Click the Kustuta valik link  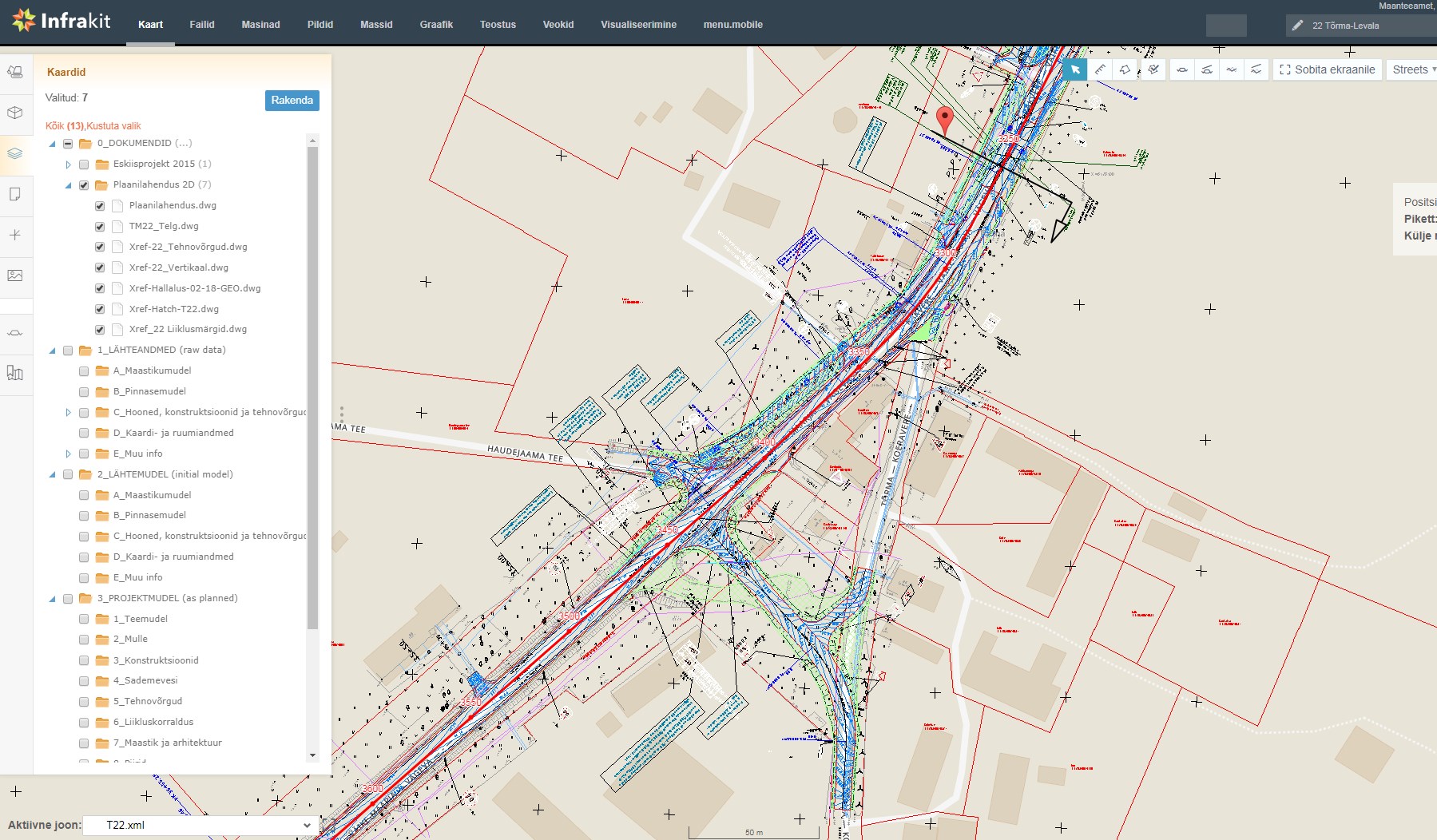coord(114,126)
